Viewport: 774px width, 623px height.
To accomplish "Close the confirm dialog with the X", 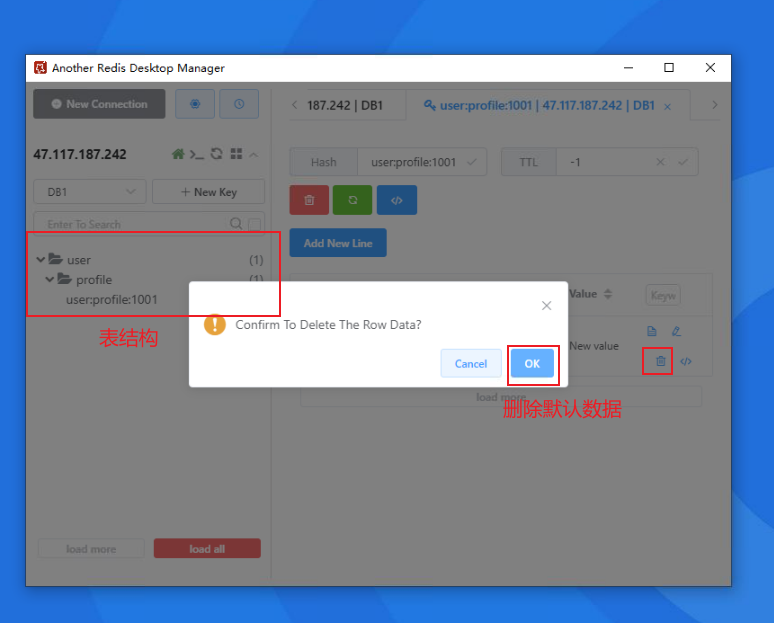I will point(546,306).
